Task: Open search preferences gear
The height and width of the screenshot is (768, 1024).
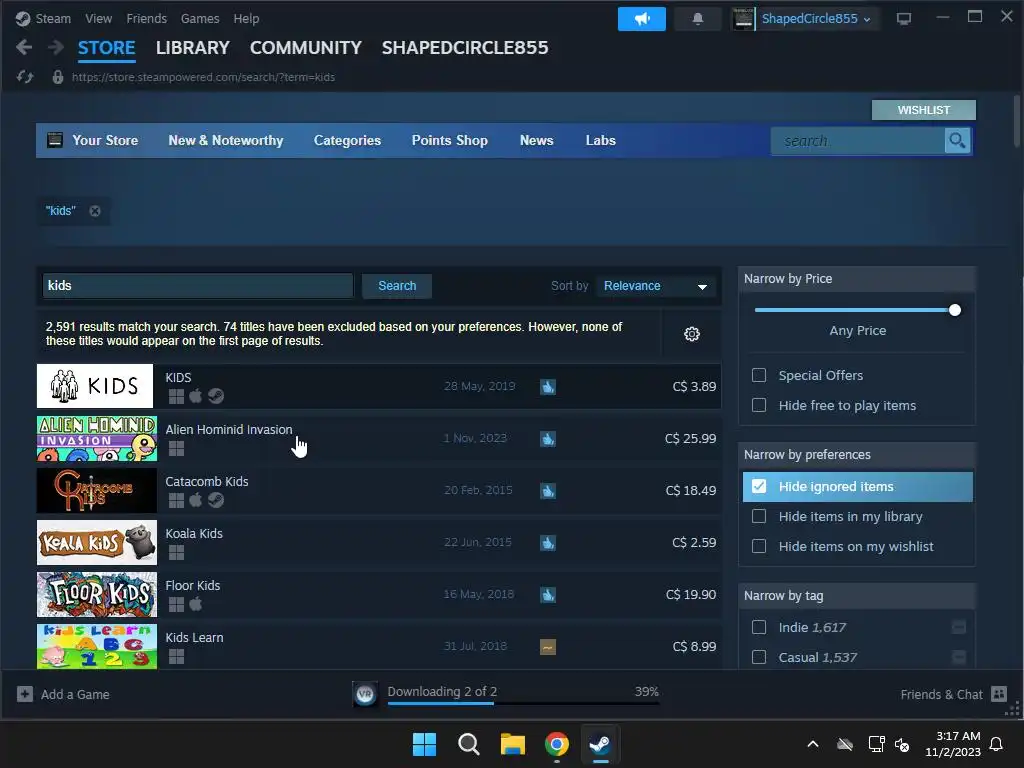Action: click(692, 334)
